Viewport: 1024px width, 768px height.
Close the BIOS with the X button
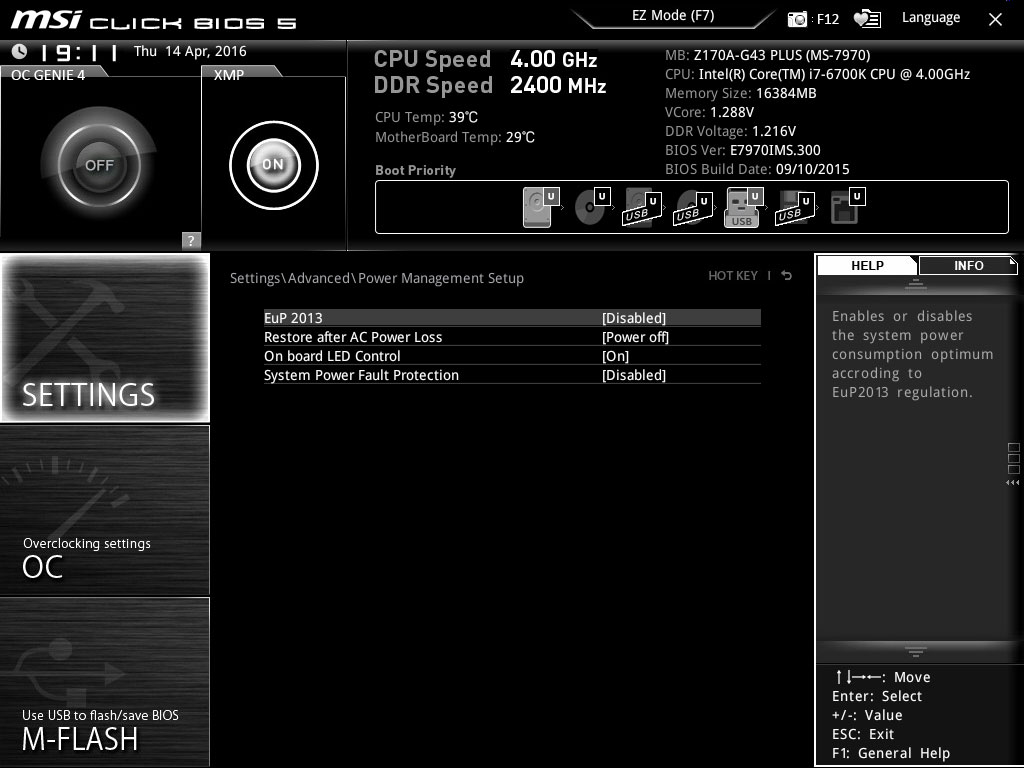tap(995, 20)
